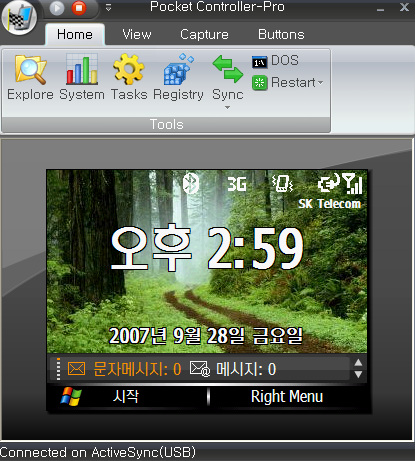Click the green Restart icon
This screenshot has height=461, width=415.
coord(260,83)
